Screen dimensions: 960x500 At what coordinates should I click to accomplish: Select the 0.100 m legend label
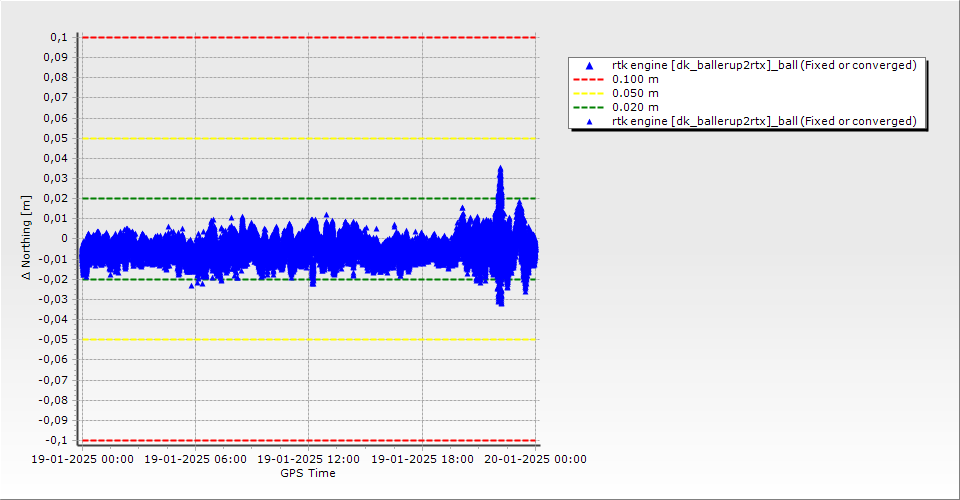pos(635,80)
